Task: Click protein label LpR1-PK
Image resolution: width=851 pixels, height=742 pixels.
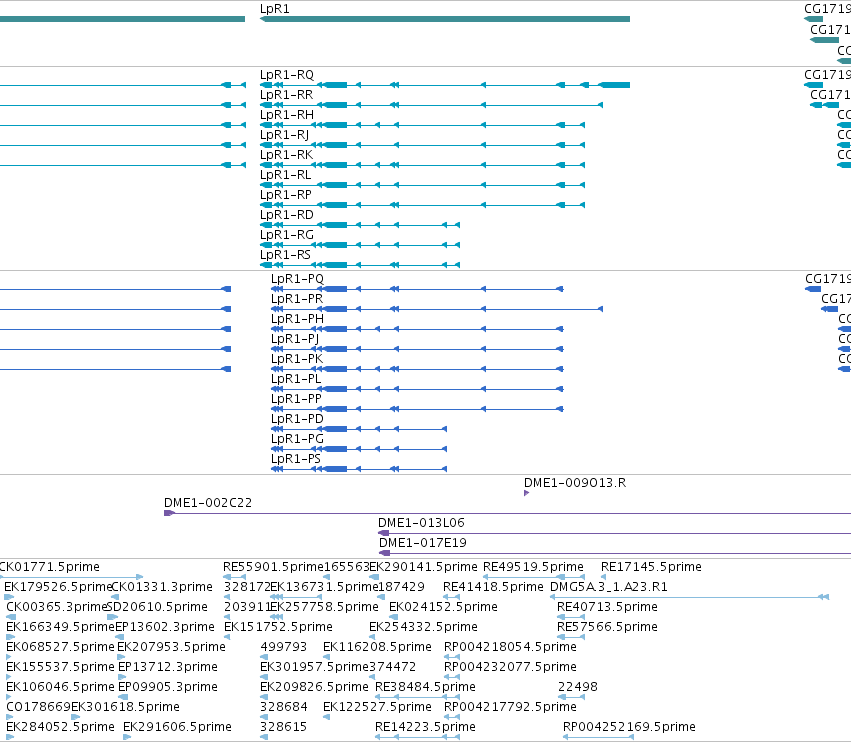Action: (297, 359)
